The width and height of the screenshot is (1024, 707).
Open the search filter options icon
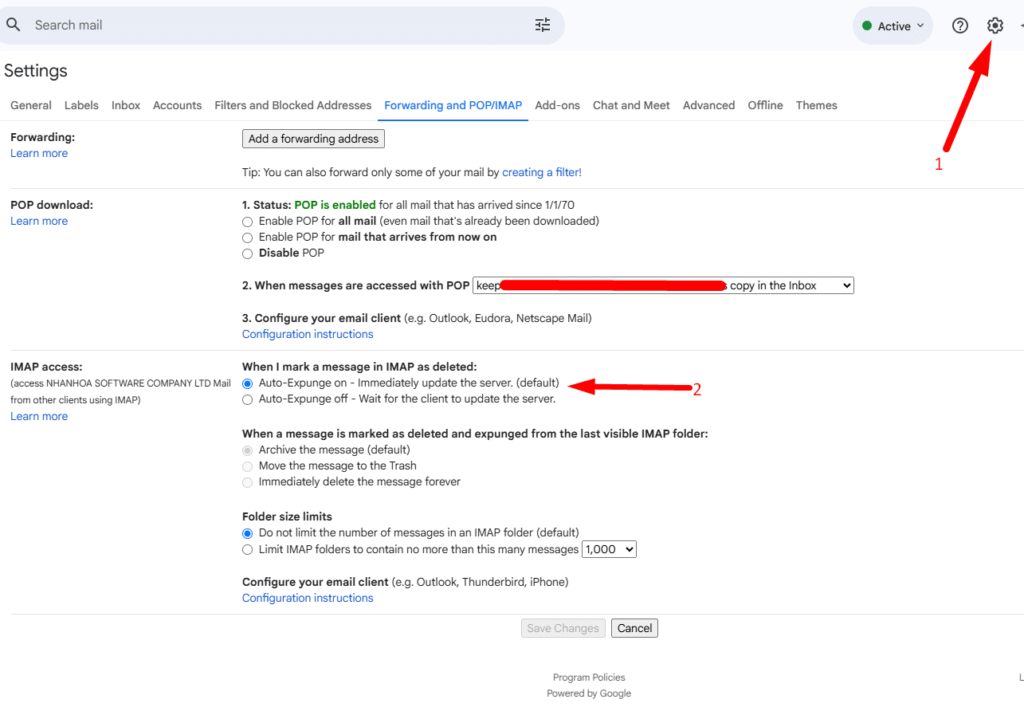click(543, 25)
